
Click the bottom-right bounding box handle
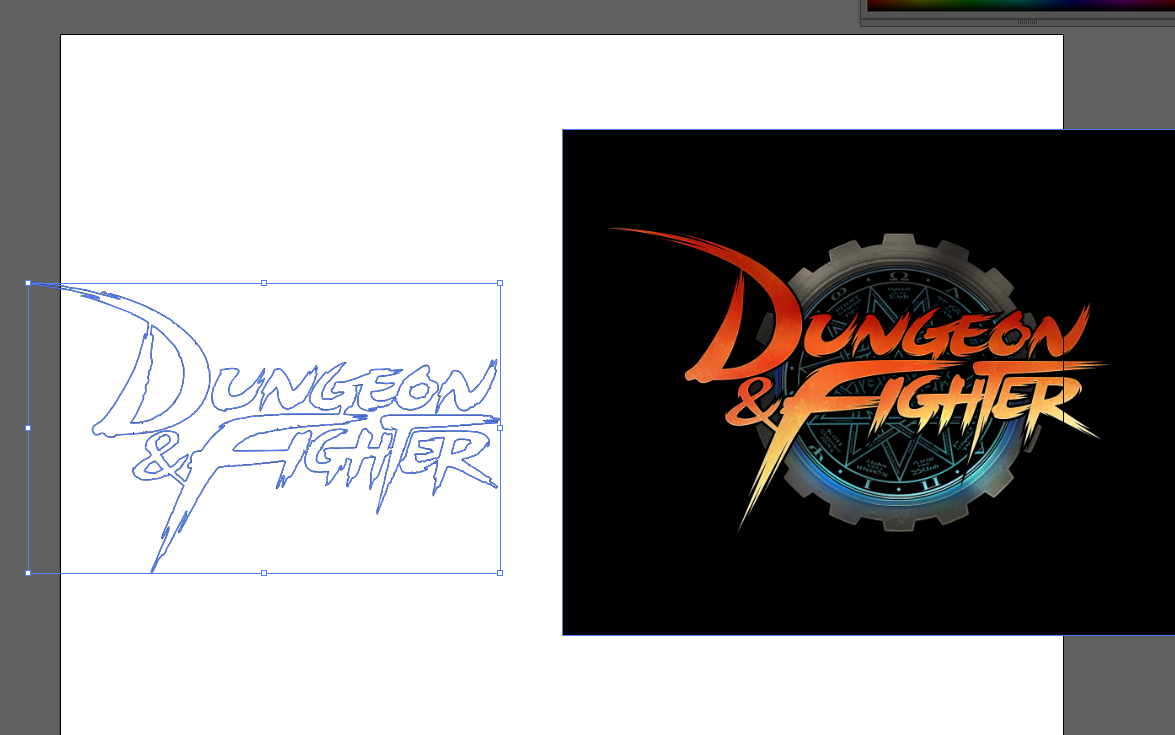click(x=500, y=573)
